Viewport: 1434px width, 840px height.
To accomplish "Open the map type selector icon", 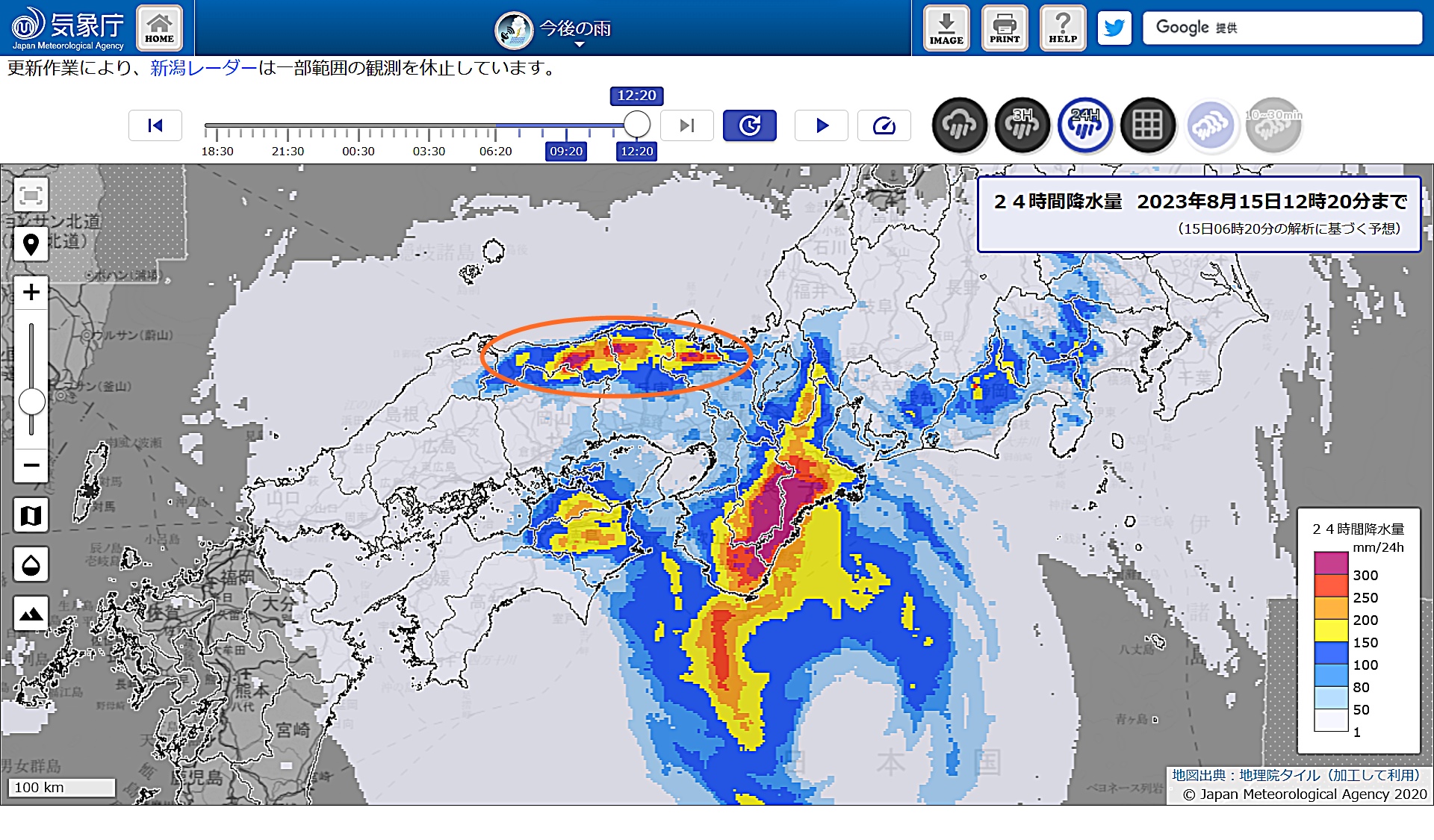I will coord(31,515).
